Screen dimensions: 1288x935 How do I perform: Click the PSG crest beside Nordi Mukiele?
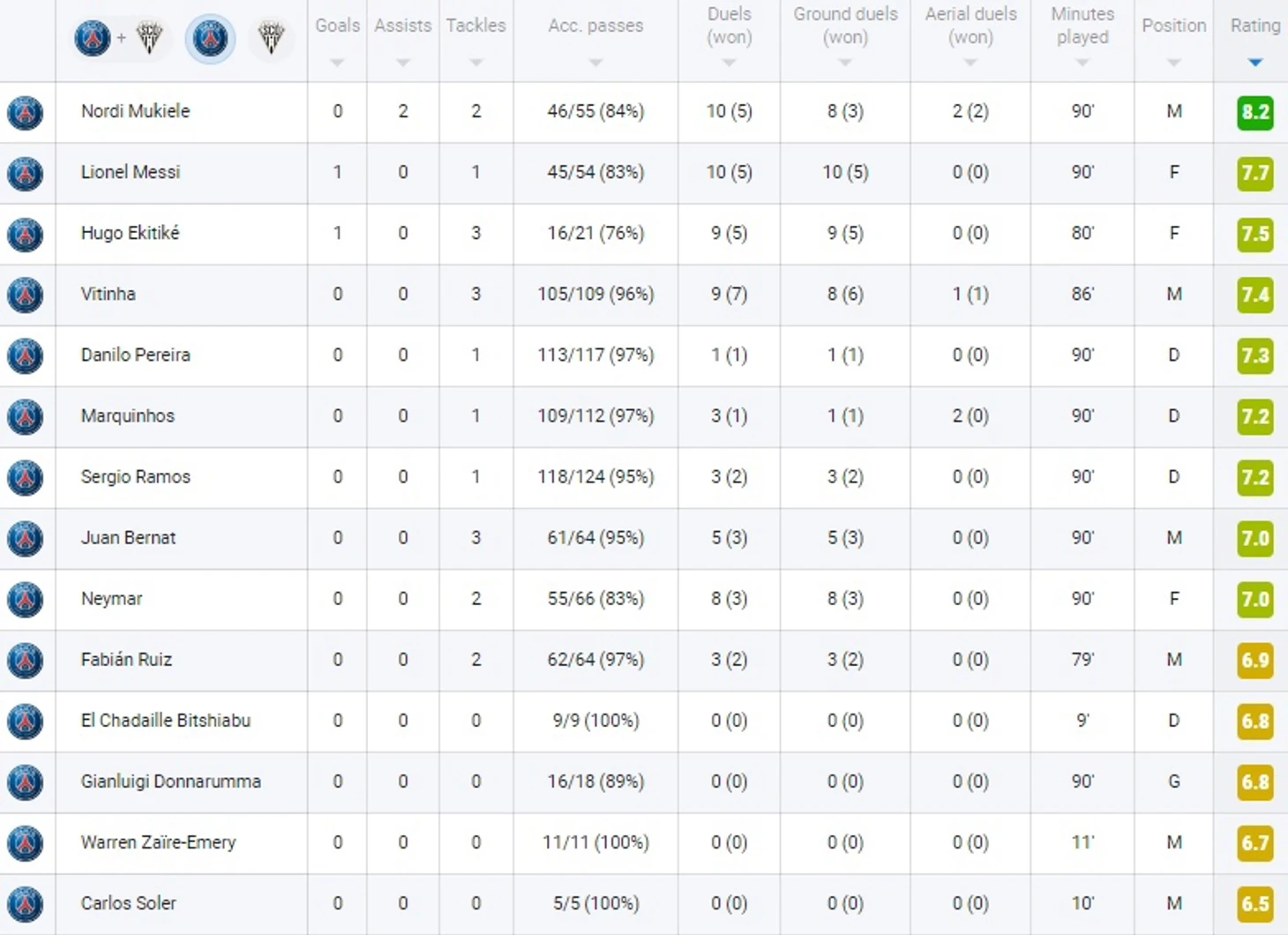click(26, 112)
